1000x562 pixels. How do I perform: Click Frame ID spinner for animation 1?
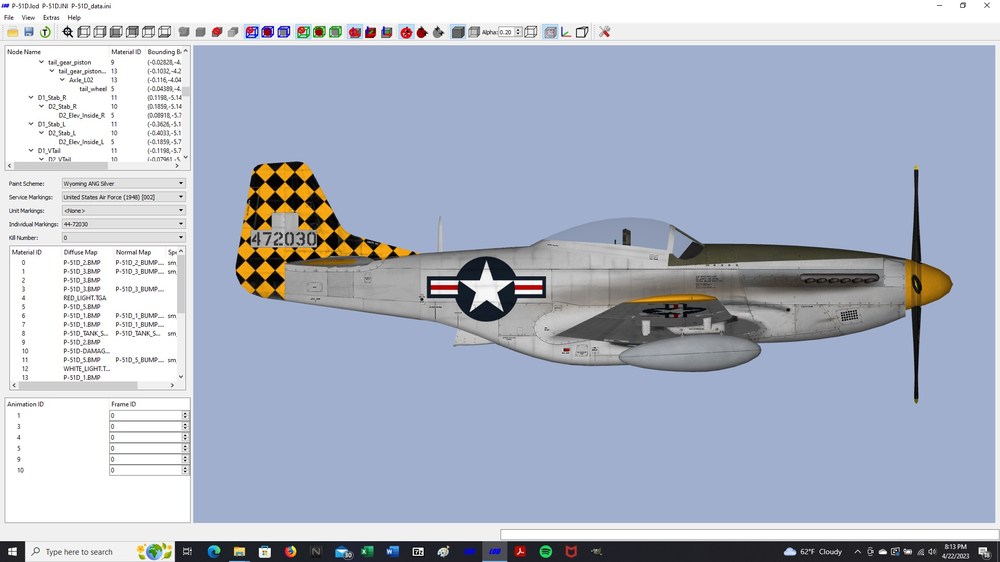[x=185, y=415]
